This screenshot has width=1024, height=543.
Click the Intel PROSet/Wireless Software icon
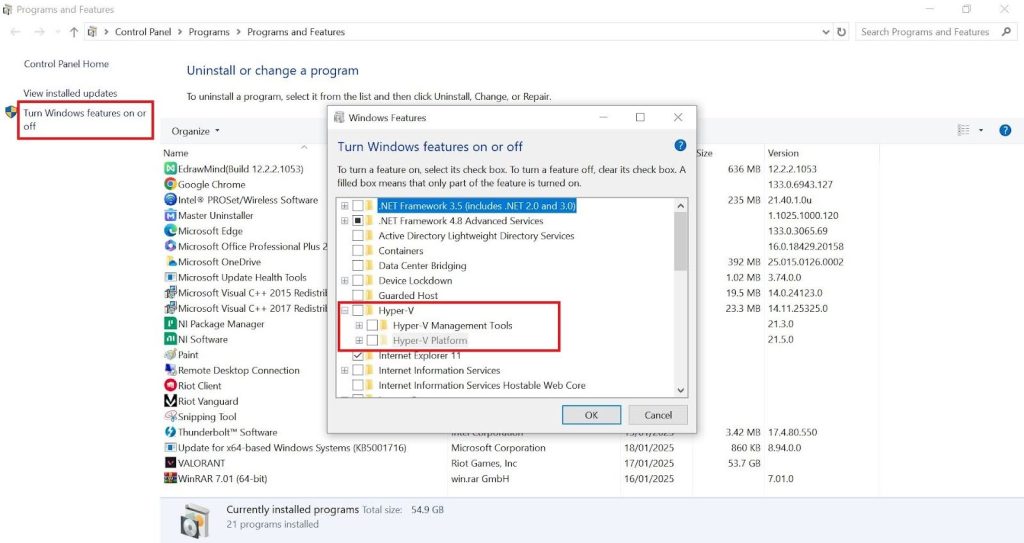tap(170, 200)
